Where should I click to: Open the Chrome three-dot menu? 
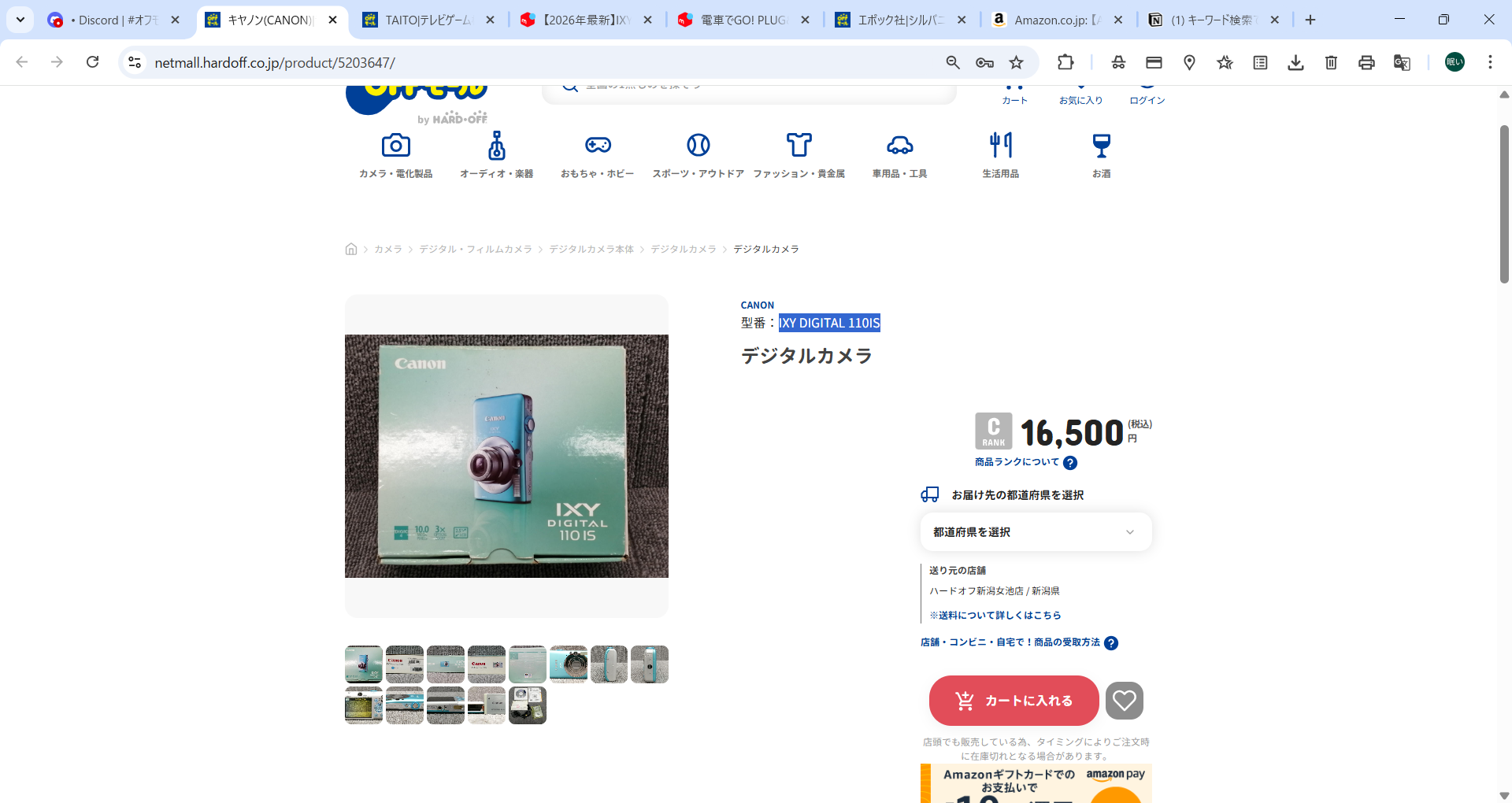tap(1490, 62)
